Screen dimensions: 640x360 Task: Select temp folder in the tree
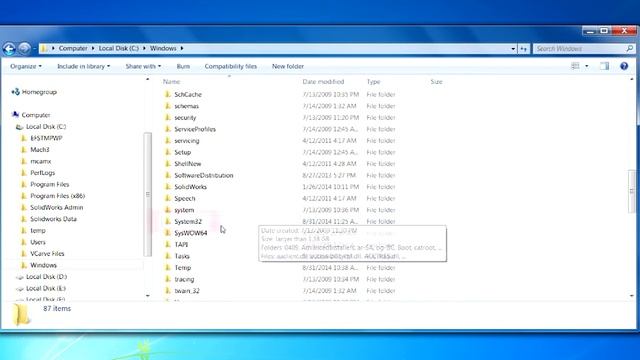coord(38,230)
